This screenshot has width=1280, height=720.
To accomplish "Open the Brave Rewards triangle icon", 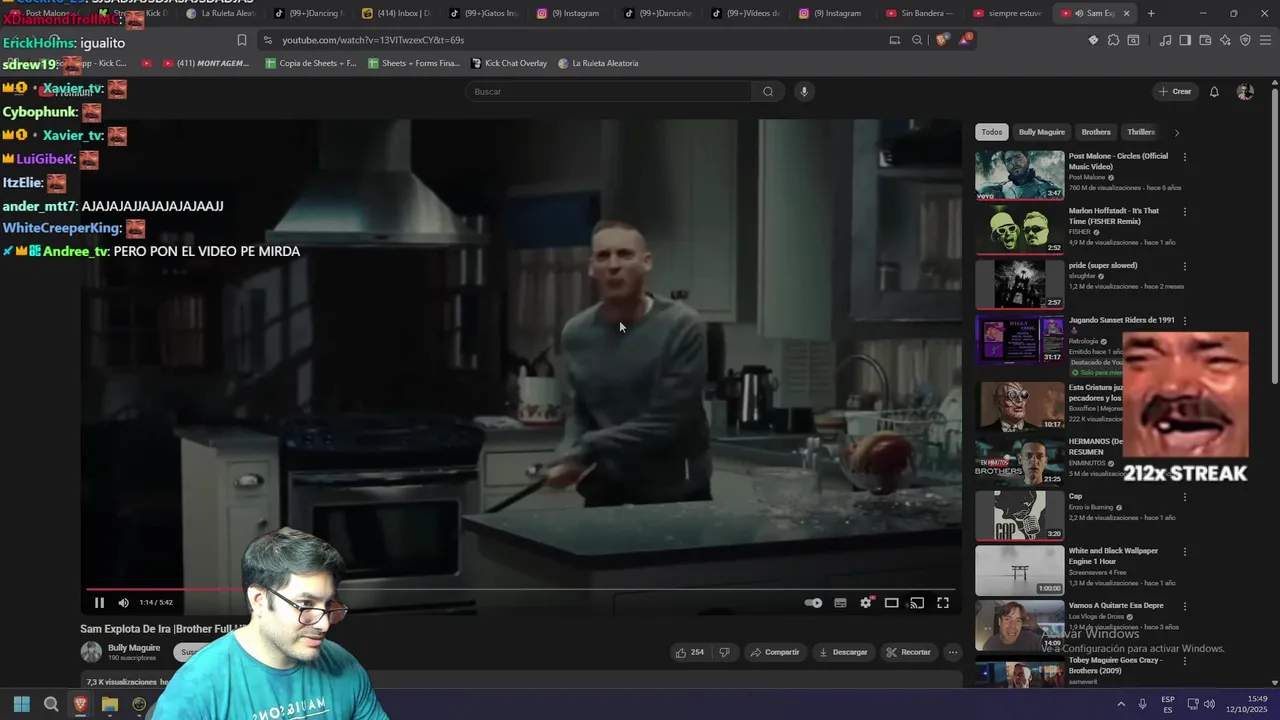I will [x=965, y=40].
